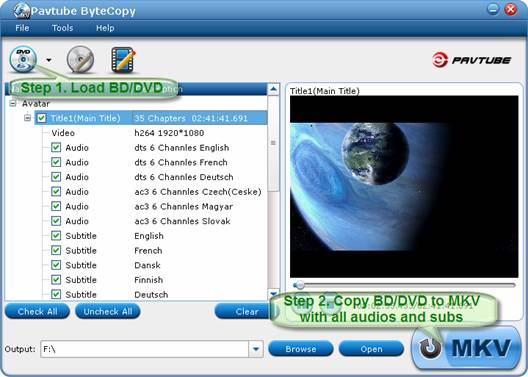Image resolution: width=528 pixels, height=377 pixels.
Task: Minimize the ByteCopy window
Action: 493,9
